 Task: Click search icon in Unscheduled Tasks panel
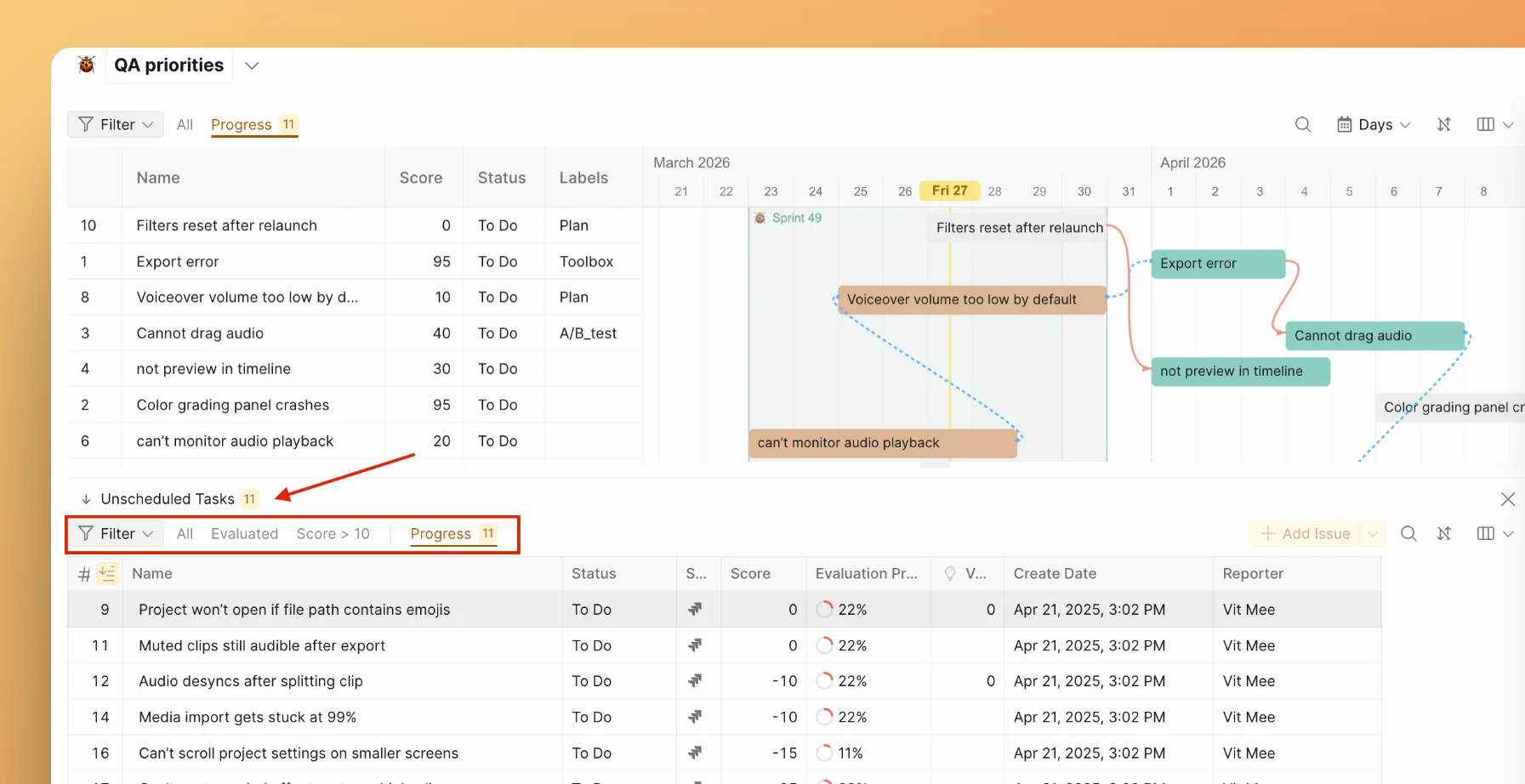pos(1408,534)
